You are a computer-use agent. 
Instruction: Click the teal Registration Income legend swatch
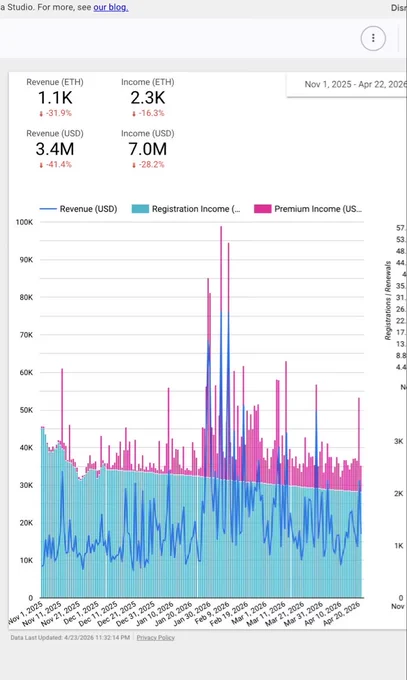tap(140, 209)
